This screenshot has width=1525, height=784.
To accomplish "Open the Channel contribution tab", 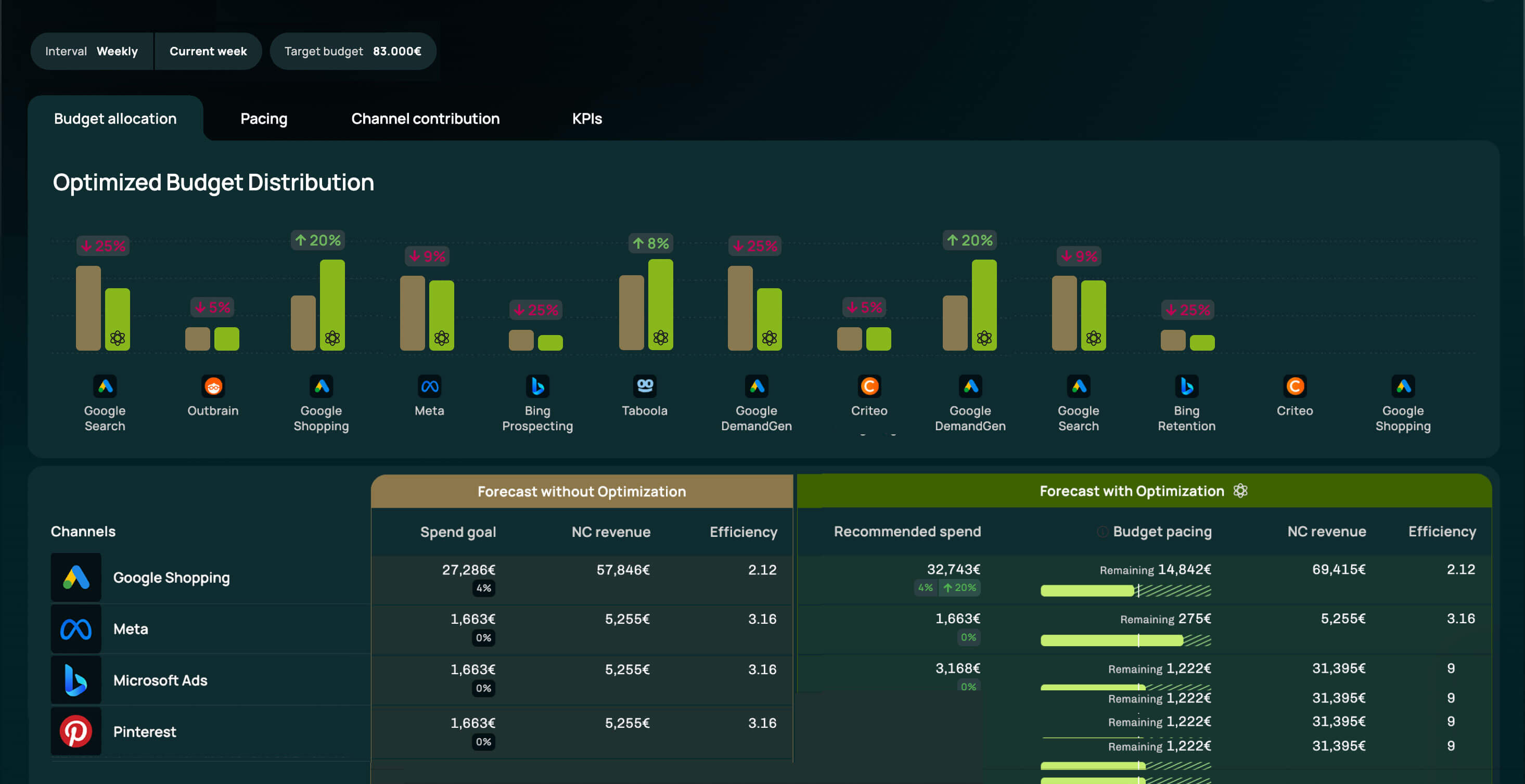I will click(426, 119).
